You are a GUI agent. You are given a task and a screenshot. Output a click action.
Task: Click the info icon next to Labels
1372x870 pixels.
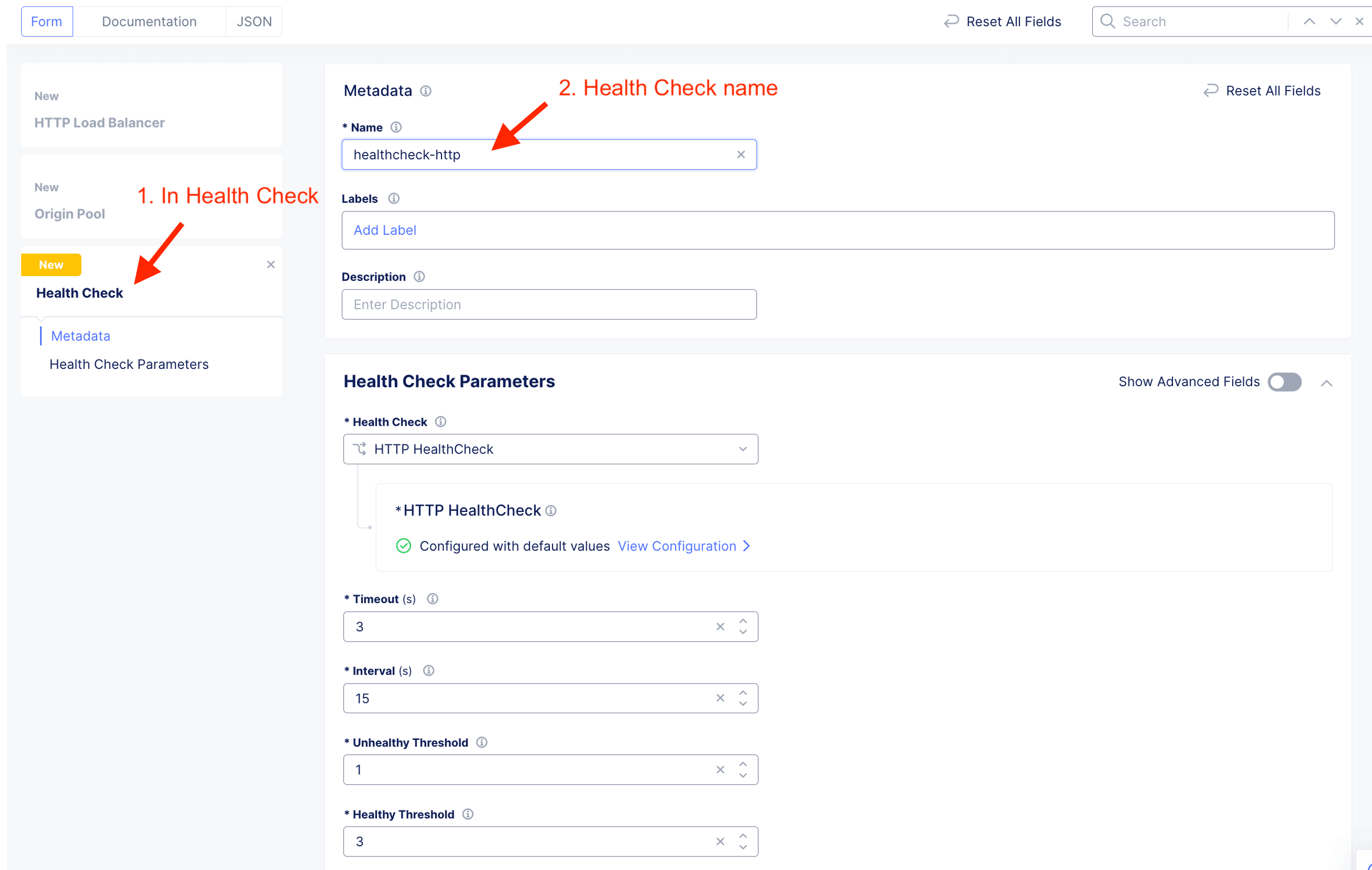point(394,199)
